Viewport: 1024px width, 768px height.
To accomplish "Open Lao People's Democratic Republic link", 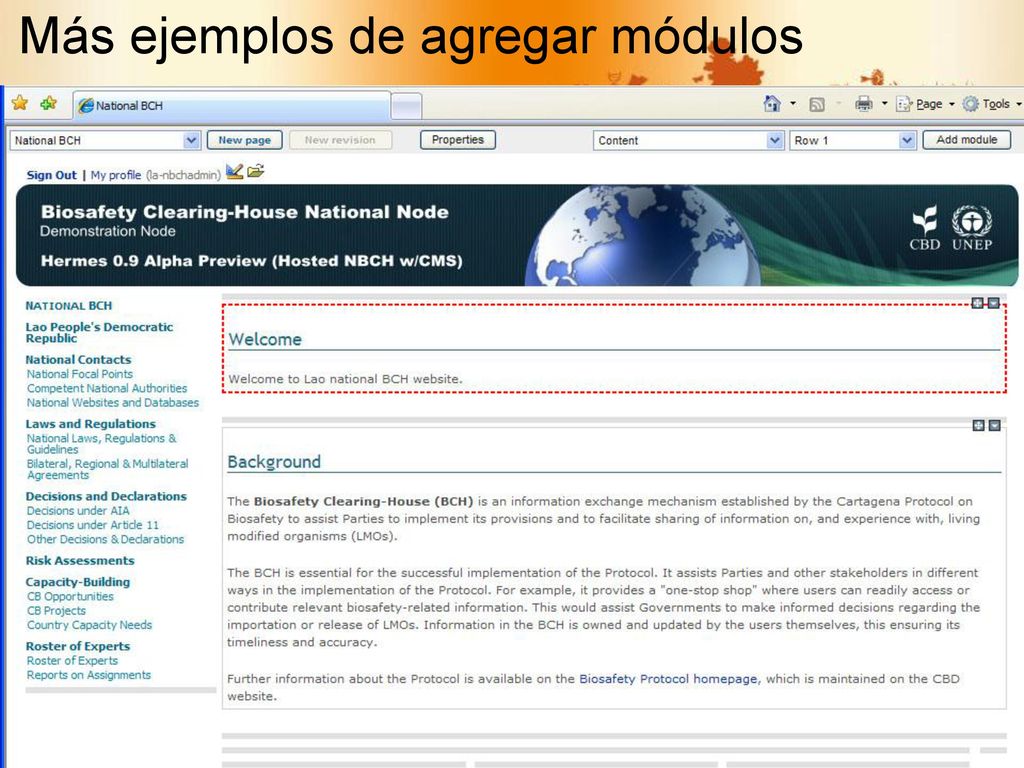I will 99,332.
